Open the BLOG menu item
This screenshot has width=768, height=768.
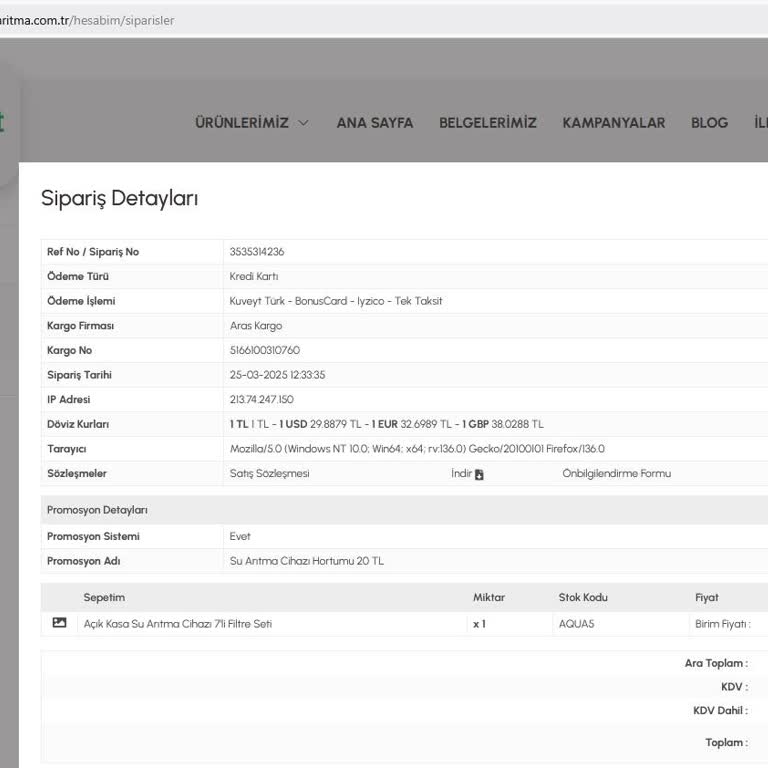[709, 123]
